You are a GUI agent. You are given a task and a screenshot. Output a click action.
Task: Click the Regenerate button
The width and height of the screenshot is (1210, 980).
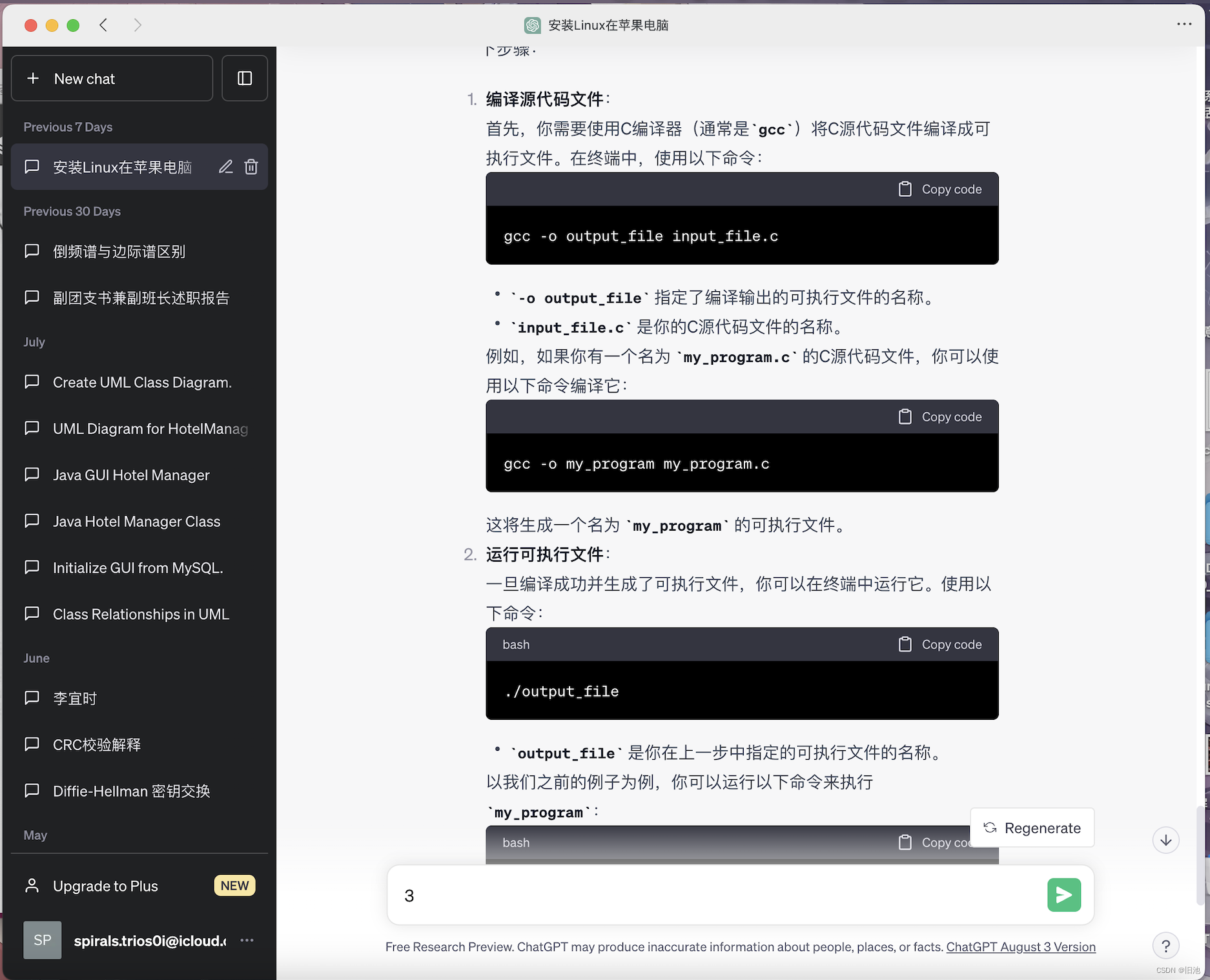pyautogui.click(x=1032, y=827)
